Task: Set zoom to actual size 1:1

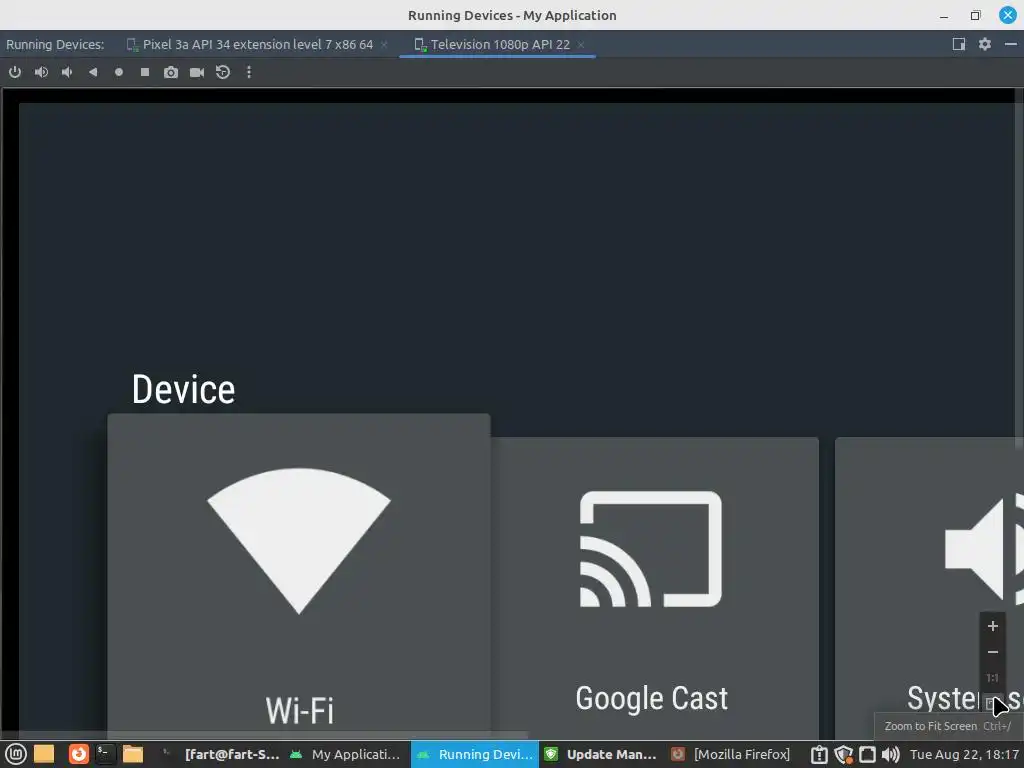Action: 993,678
